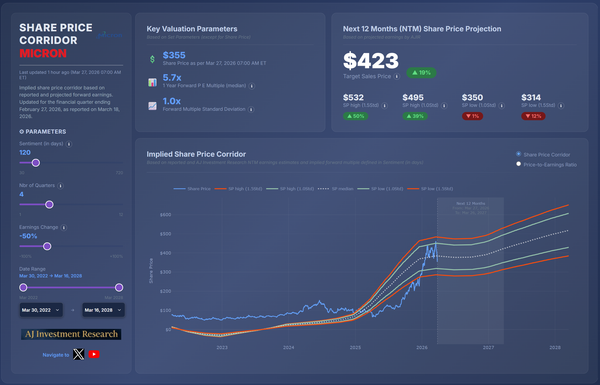Click the Nbr of Quarters info icon

click(x=60, y=186)
